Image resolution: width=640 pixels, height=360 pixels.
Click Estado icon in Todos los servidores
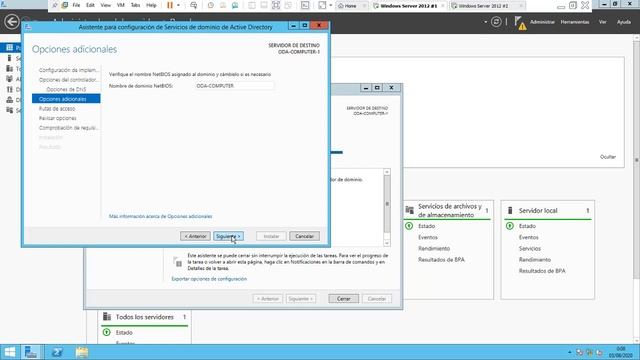107,333
